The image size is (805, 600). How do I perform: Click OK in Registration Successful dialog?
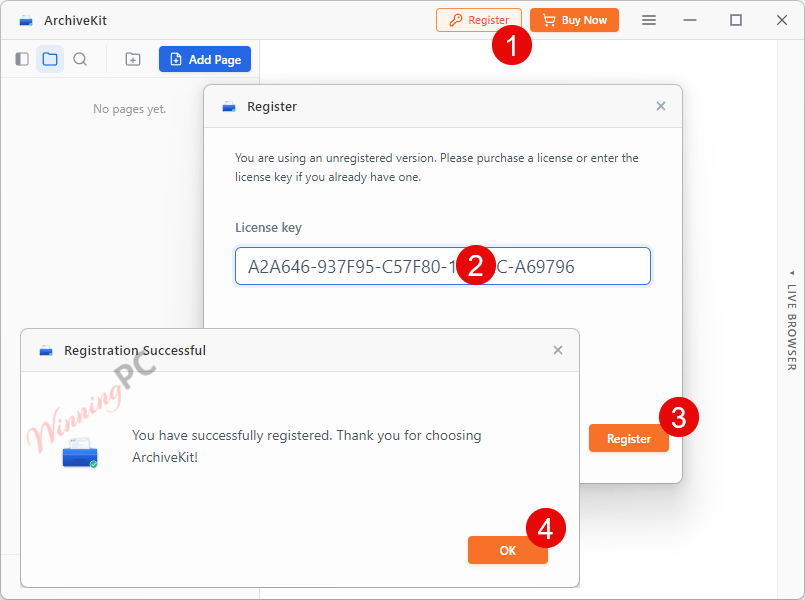(x=508, y=550)
